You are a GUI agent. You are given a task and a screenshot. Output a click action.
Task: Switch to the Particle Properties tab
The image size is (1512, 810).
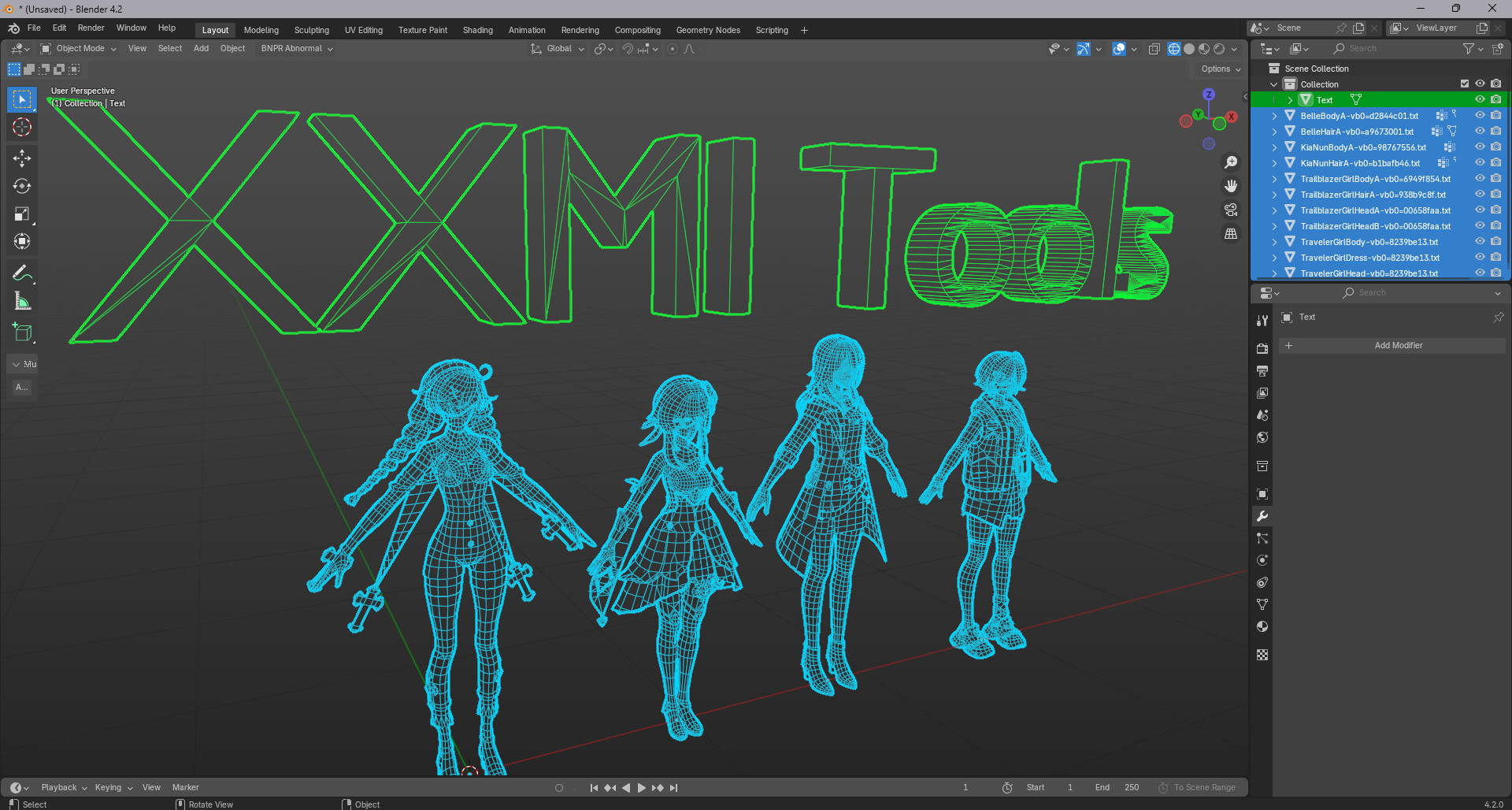pos(1262,538)
